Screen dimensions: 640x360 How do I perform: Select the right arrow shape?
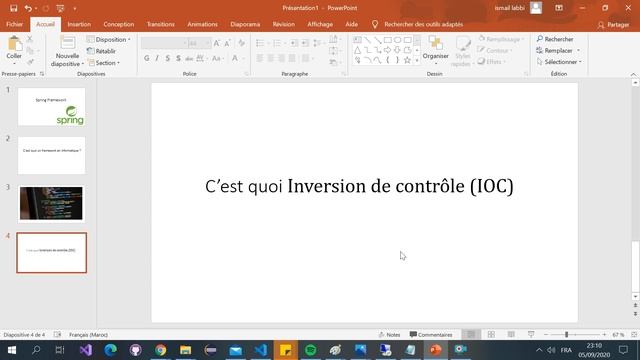(x=387, y=50)
